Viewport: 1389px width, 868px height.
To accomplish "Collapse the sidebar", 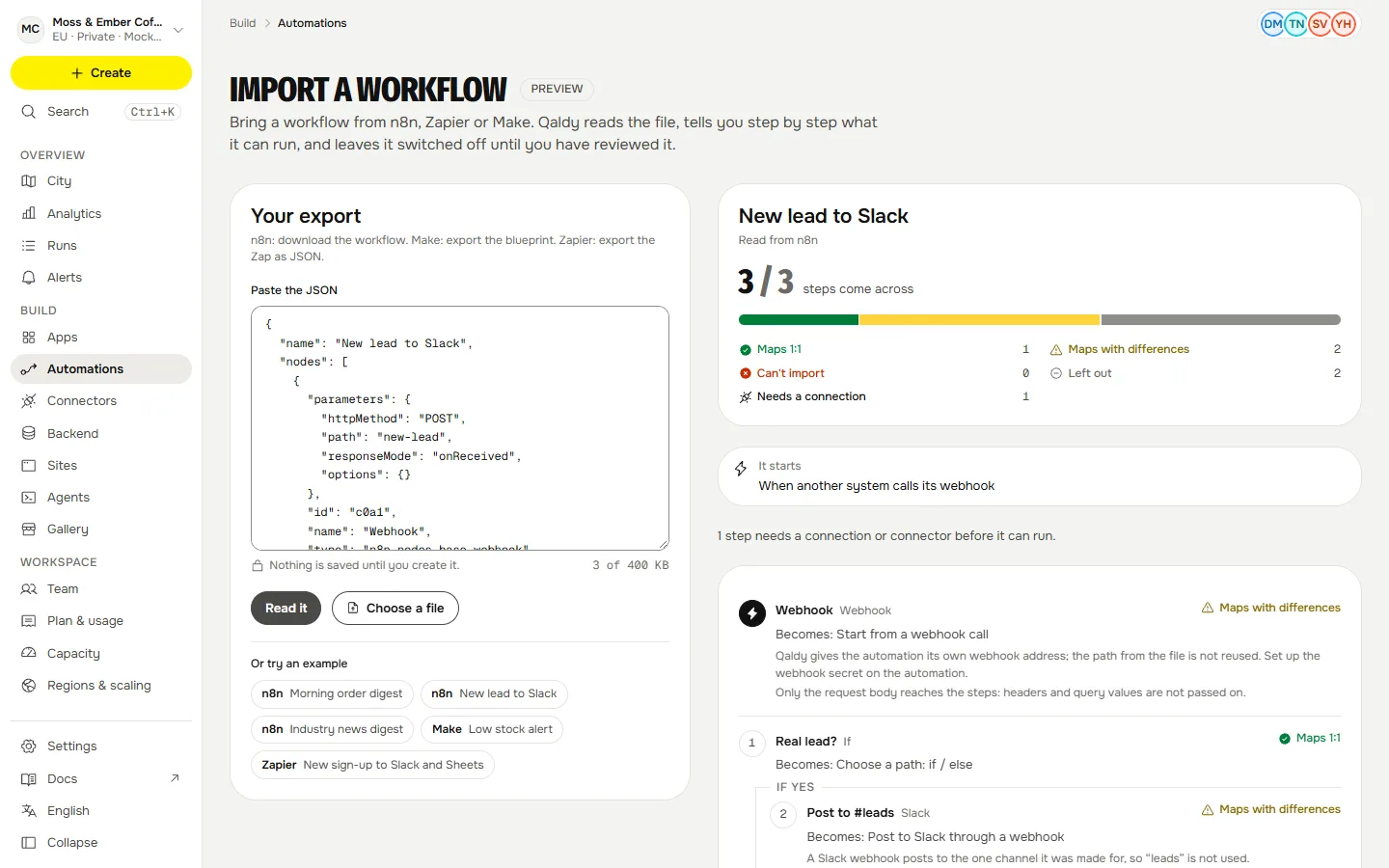I will [101, 843].
